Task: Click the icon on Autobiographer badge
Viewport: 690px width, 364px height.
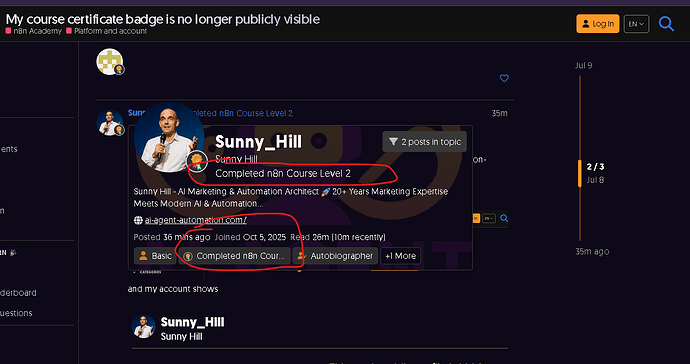Action: coord(301,256)
